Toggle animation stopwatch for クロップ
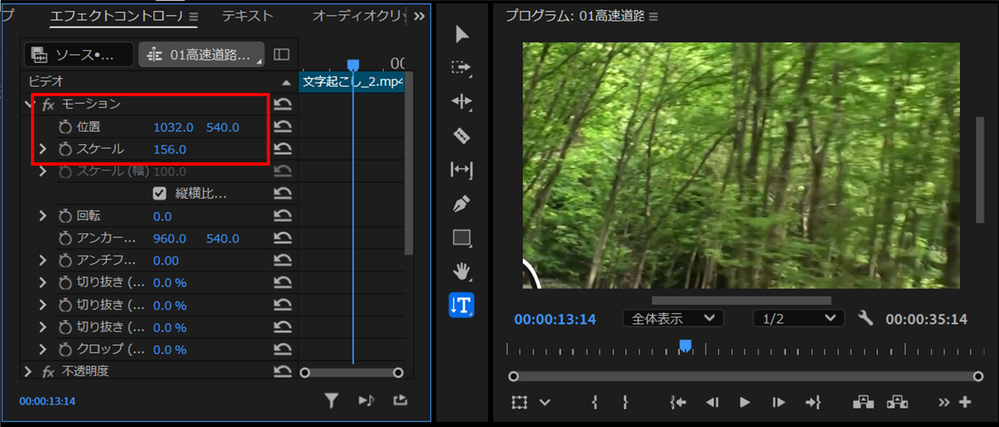This screenshot has height=427, width=999. coord(65,350)
